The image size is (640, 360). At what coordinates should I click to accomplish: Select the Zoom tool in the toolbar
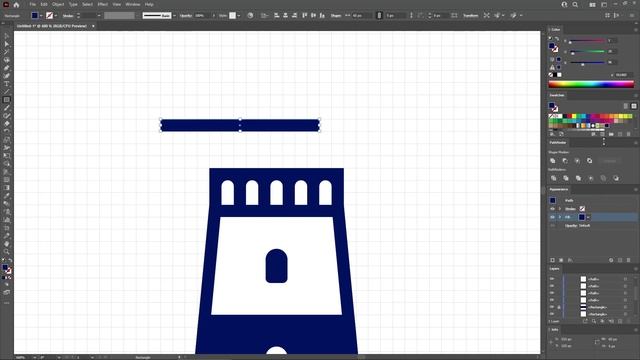coord(7,251)
